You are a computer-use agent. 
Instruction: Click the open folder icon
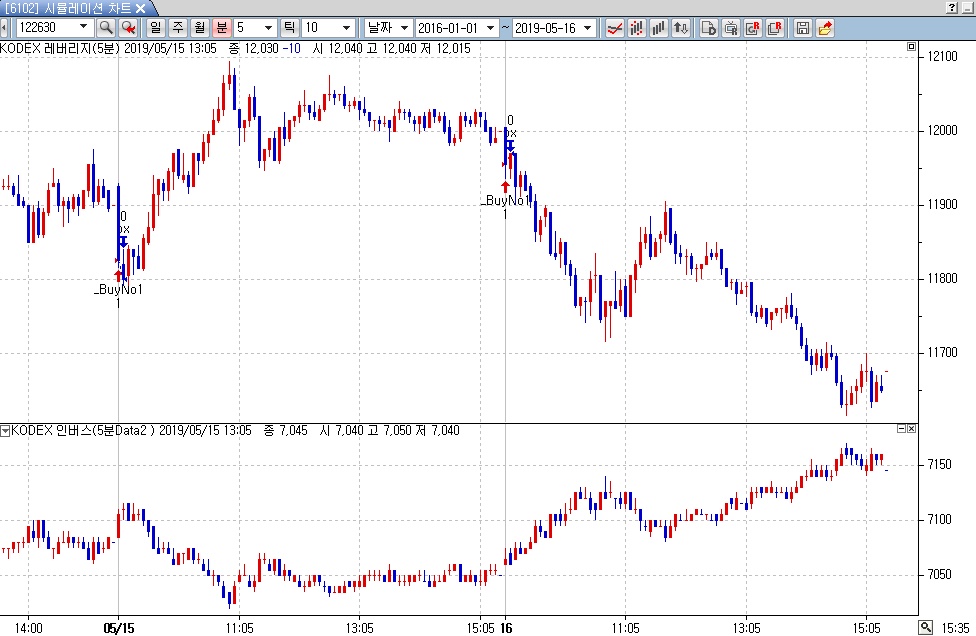[x=825, y=28]
